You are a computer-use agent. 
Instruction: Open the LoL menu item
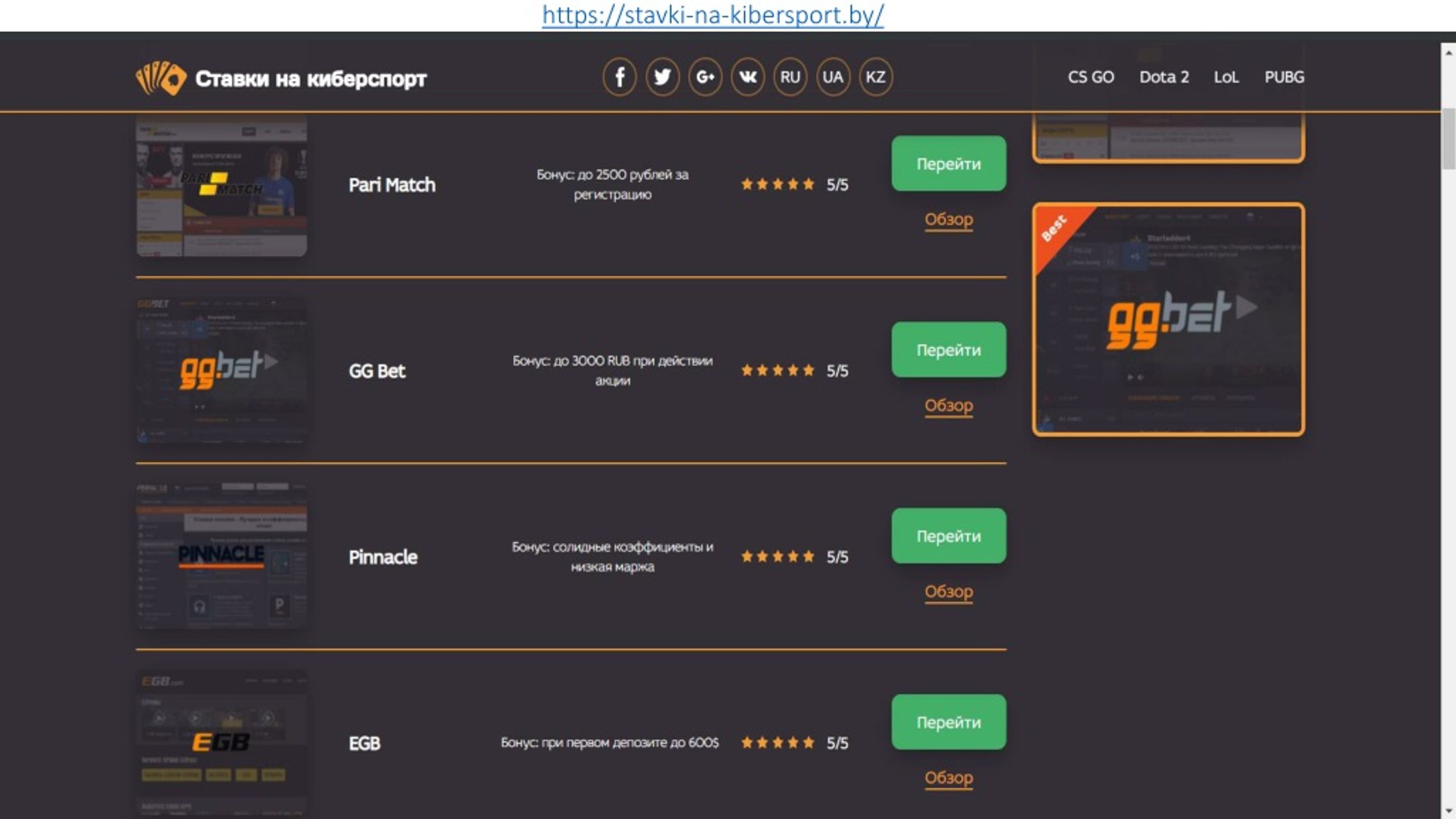tap(1226, 77)
